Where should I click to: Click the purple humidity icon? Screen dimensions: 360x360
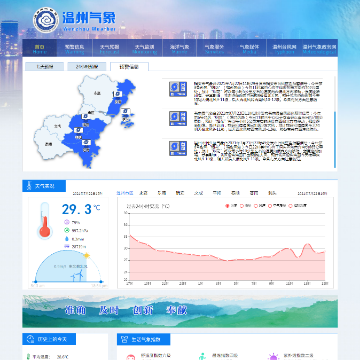coord(67,222)
